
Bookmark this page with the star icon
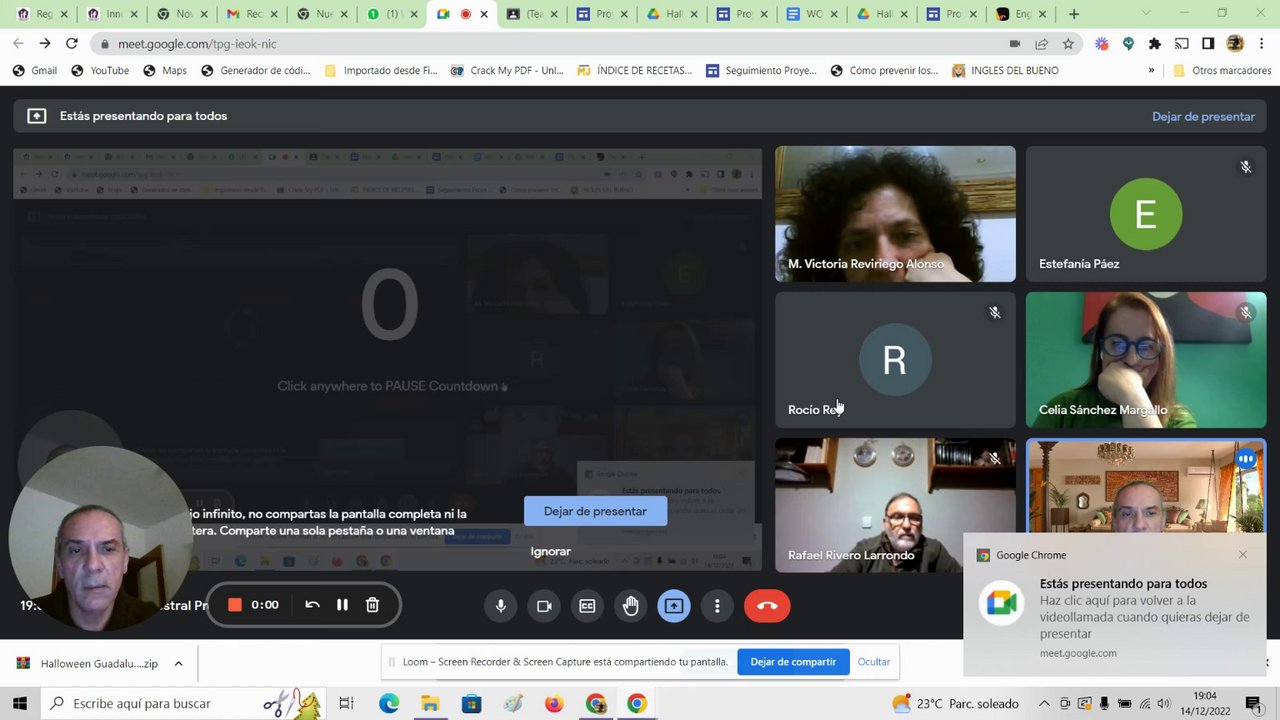coord(1068,44)
